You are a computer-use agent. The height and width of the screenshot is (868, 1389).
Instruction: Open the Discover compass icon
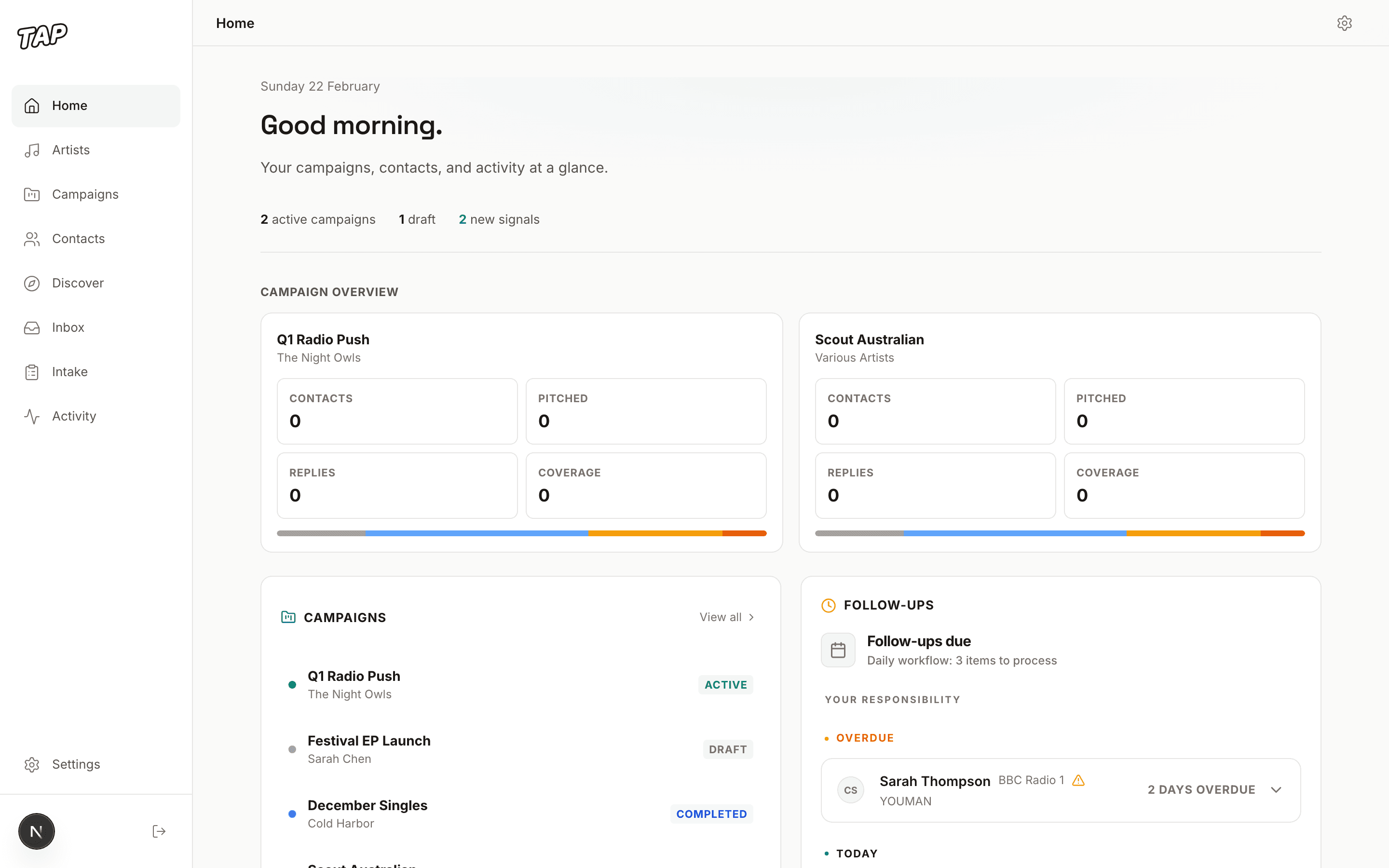31,283
